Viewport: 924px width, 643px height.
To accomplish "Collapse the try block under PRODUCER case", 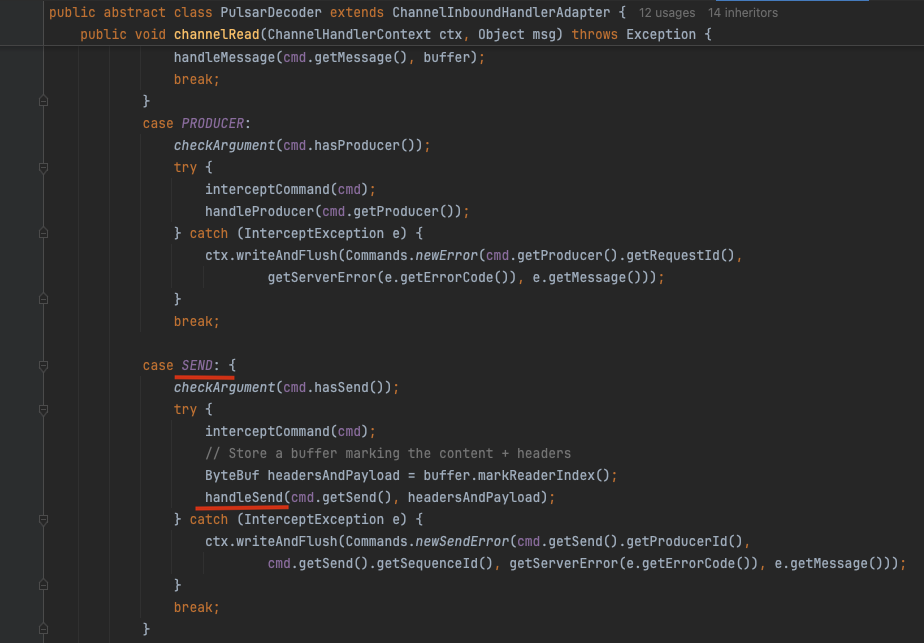I will click(44, 168).
